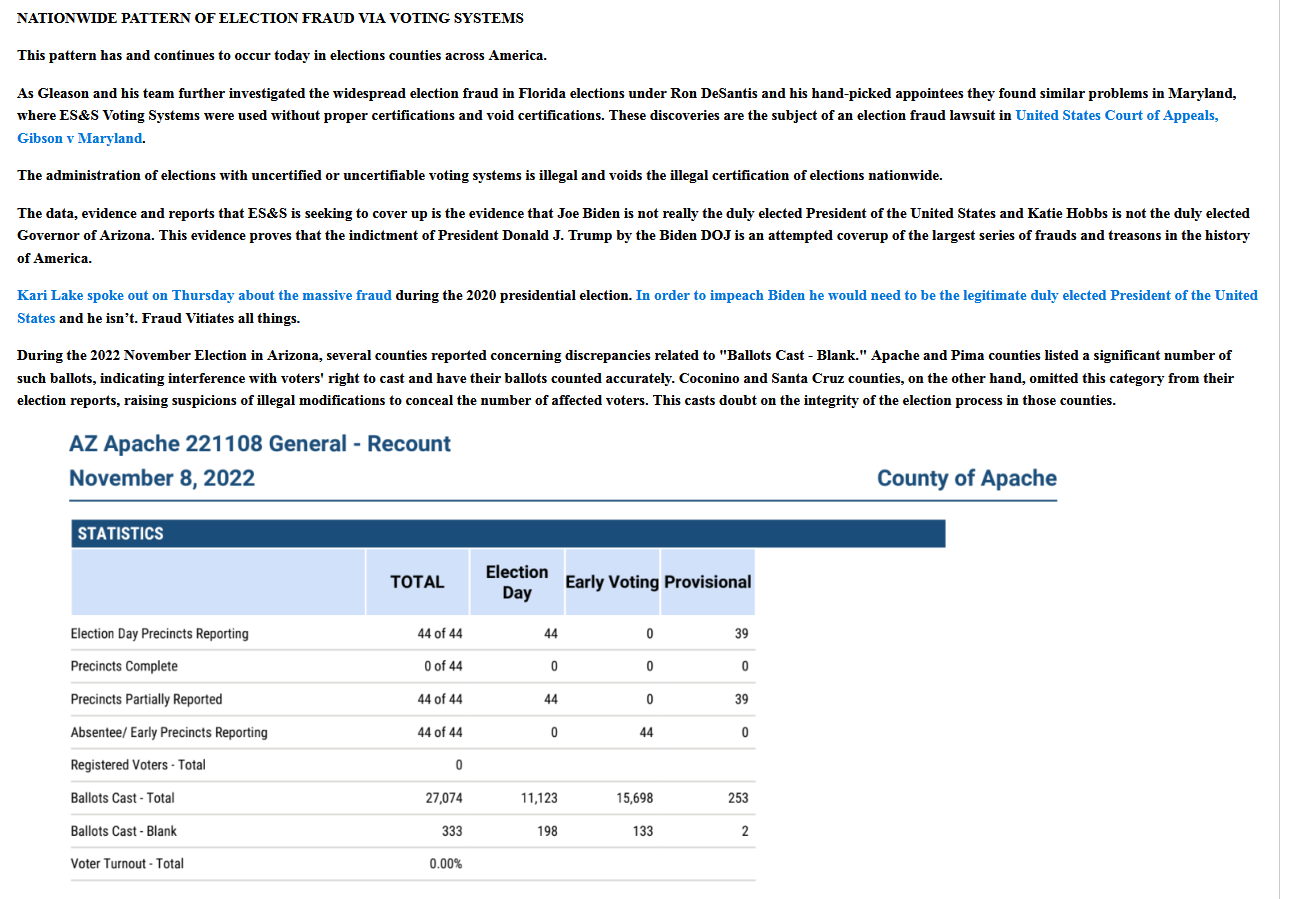This screenshot has height=899, width=1308.
Task: Click '0 of 44' in Precincts Complete row
Action: tap(443, 666)
